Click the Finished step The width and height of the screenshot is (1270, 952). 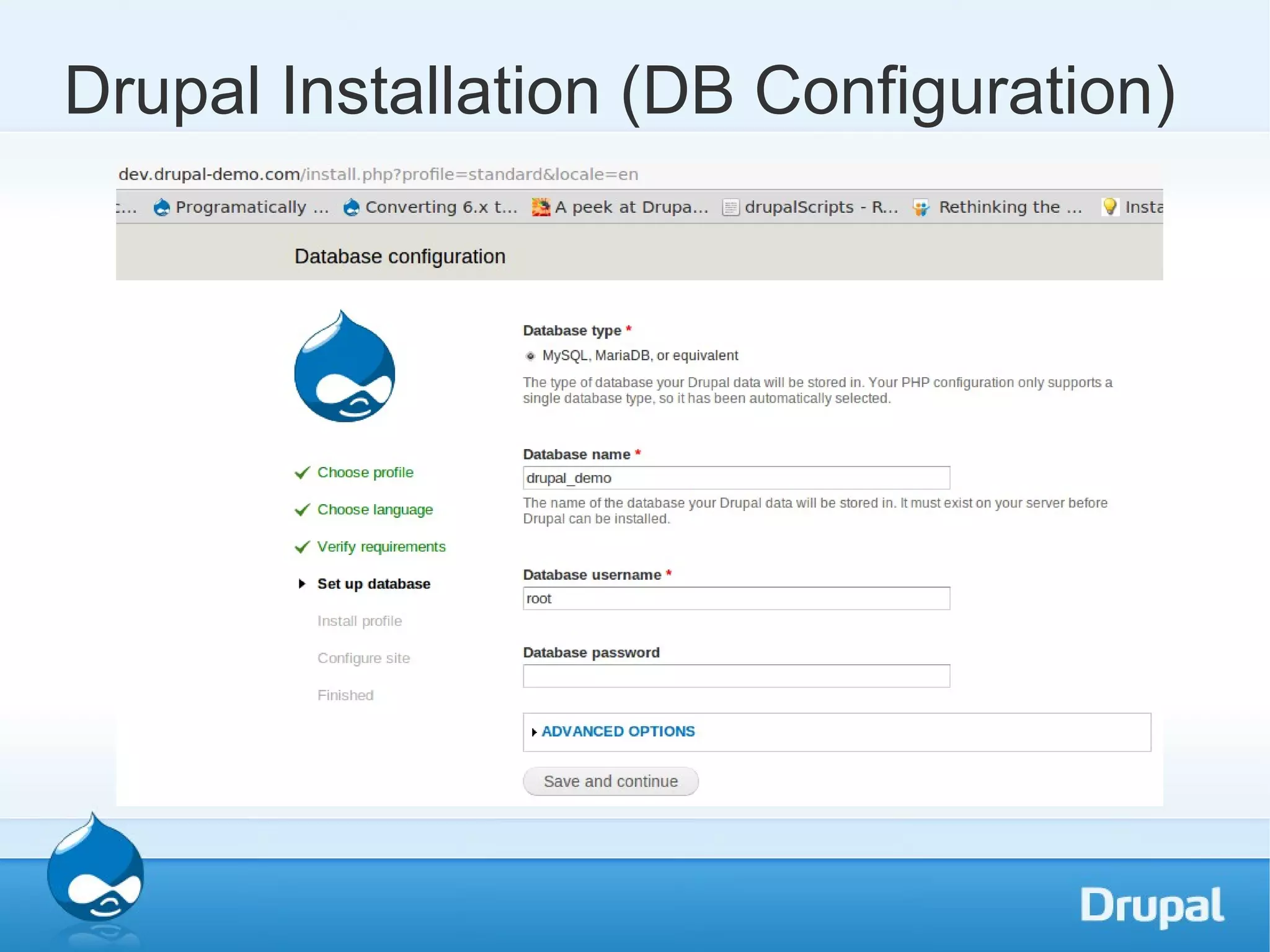(x=345, y=695)
